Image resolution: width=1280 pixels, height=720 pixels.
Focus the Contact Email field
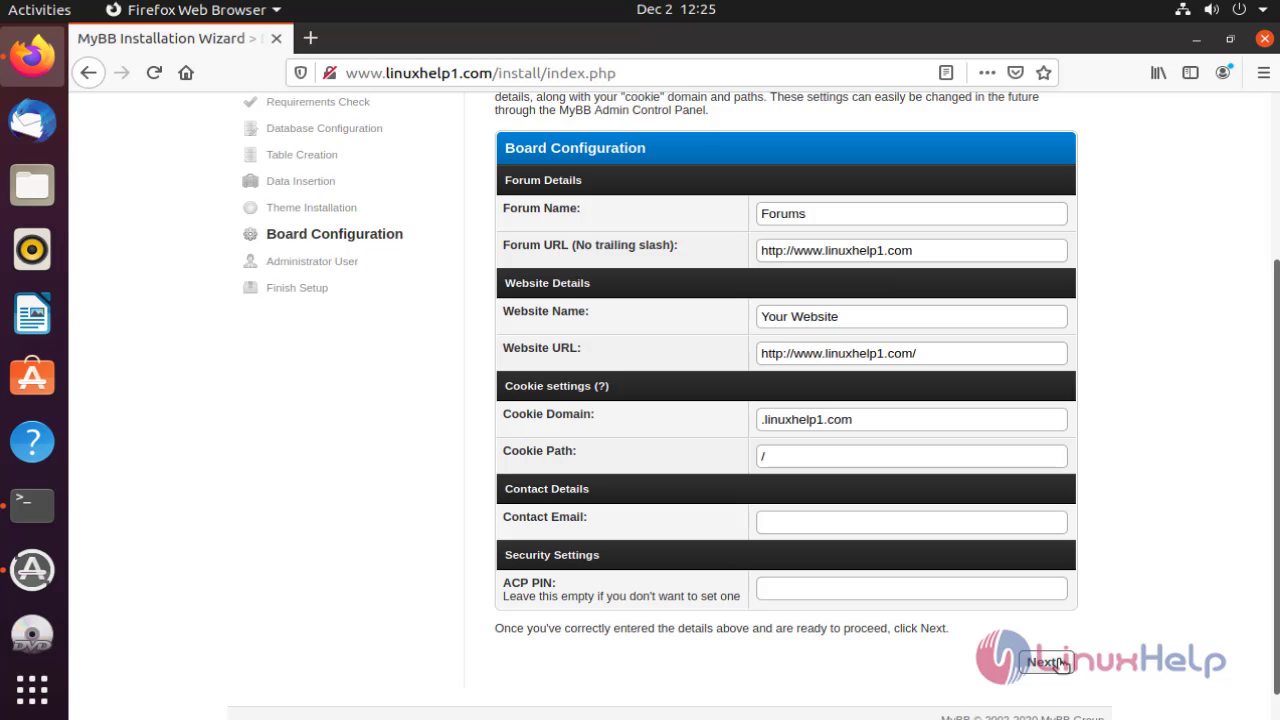click(x=911, y=523)
